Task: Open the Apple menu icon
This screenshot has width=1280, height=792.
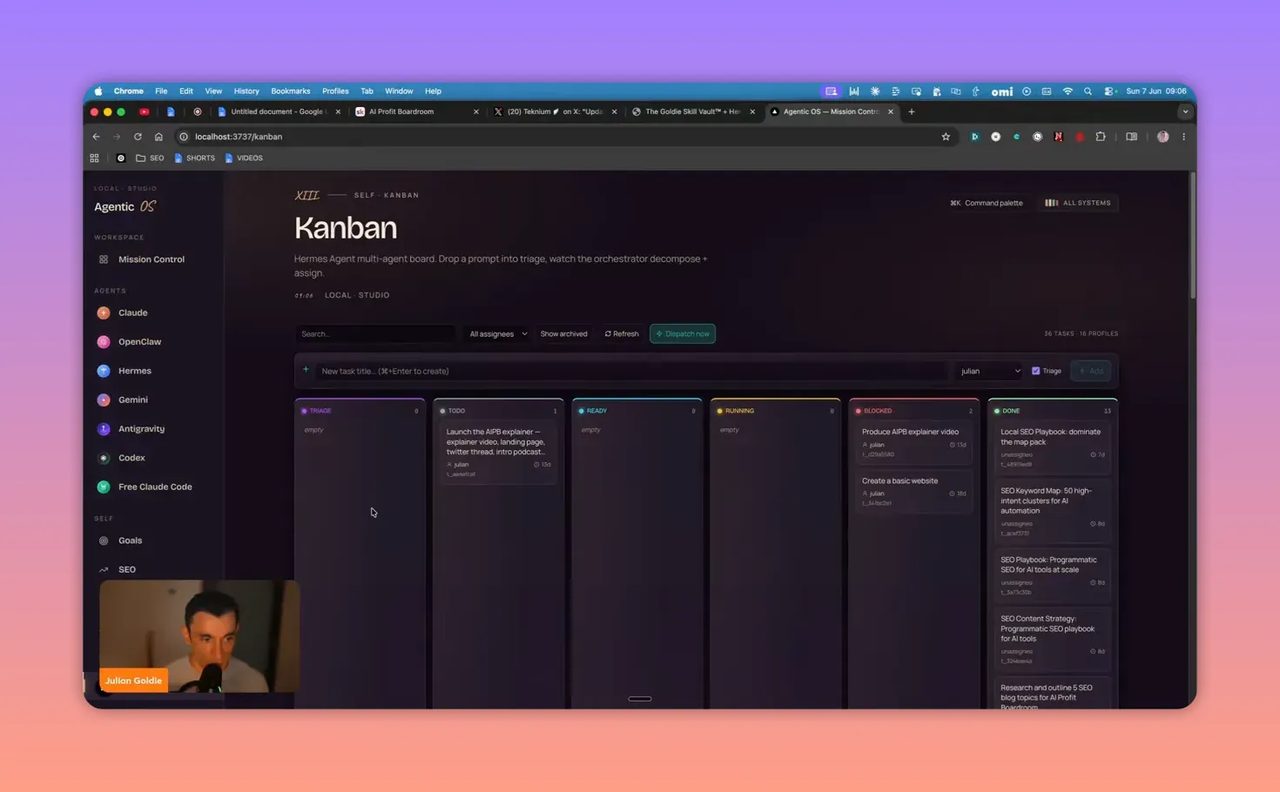Action: (x=98, y=91)
